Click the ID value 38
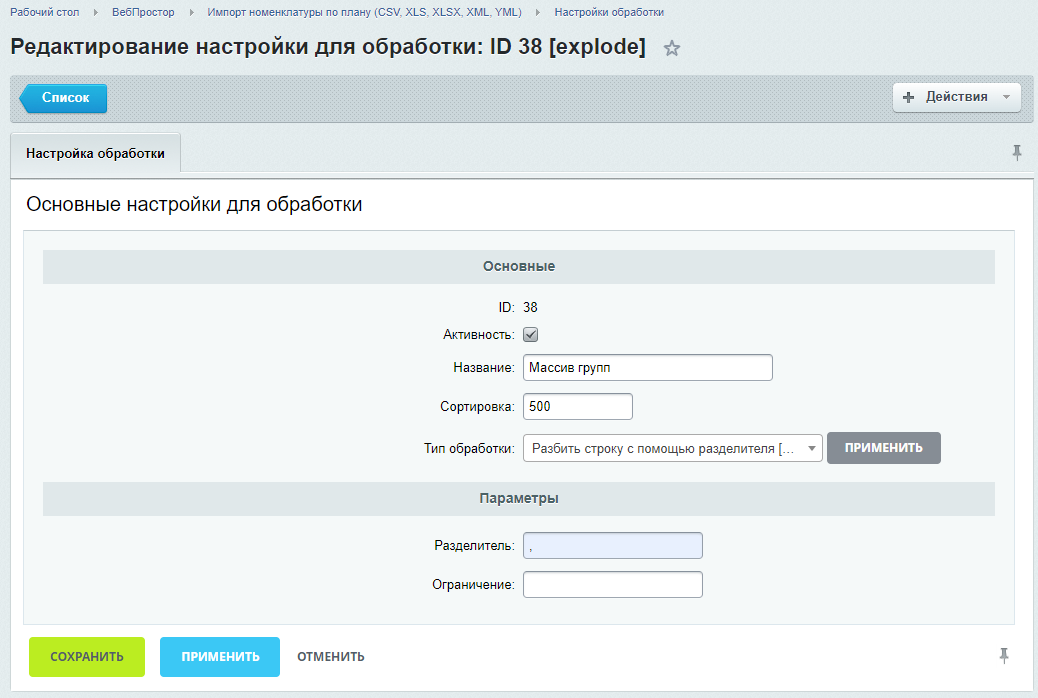This screenshot has height=698, width=1038. tap(530, 307)
